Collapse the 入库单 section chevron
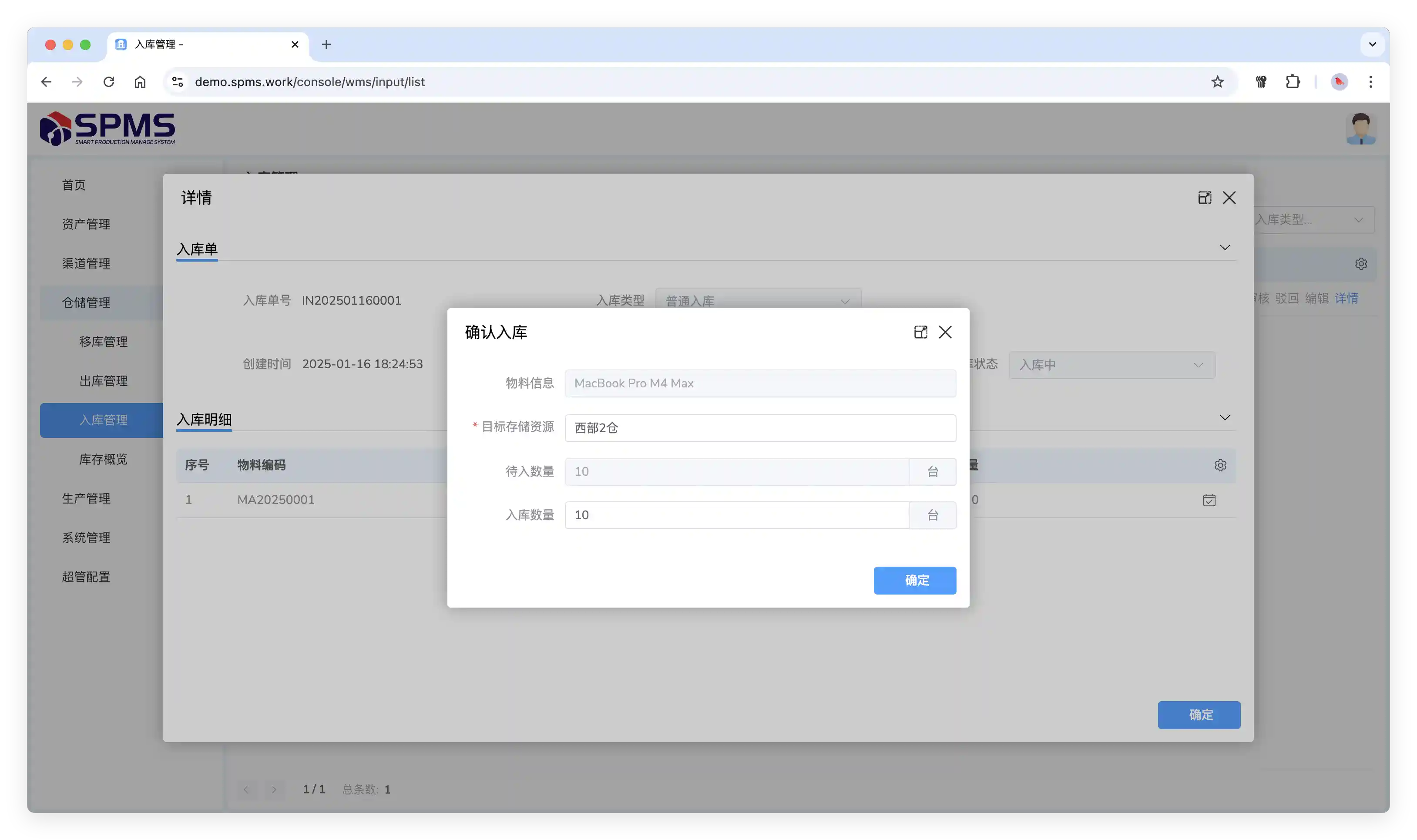Viewport: 1417px width, 840px height. pos(1225,248)
